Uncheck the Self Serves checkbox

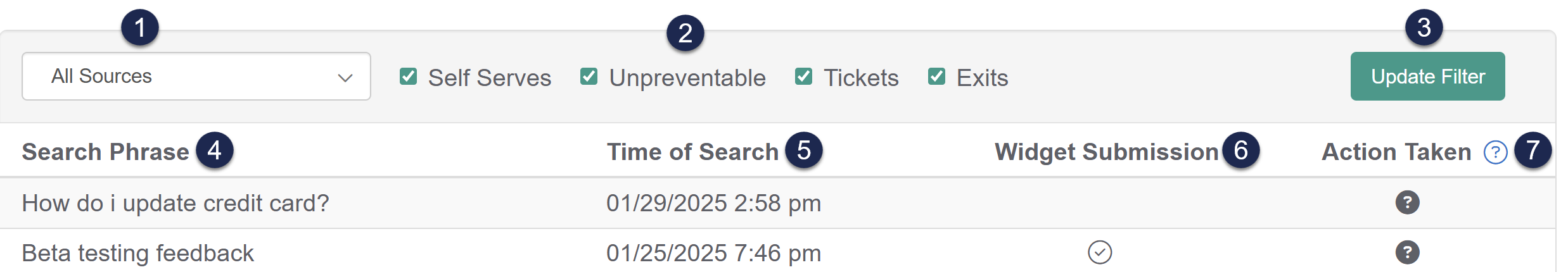(409, 77)
